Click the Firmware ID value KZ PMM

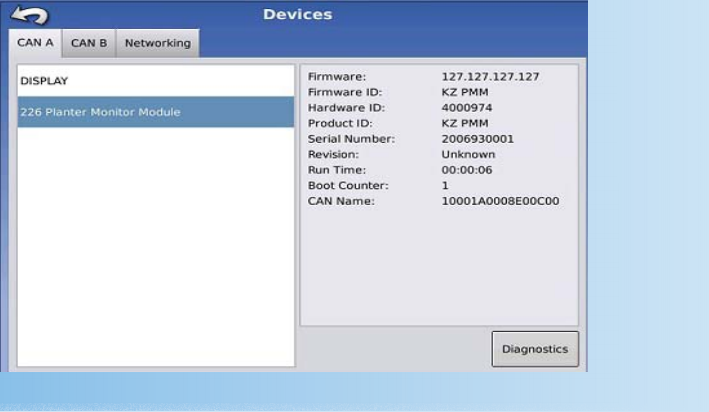tap(465, 92)
